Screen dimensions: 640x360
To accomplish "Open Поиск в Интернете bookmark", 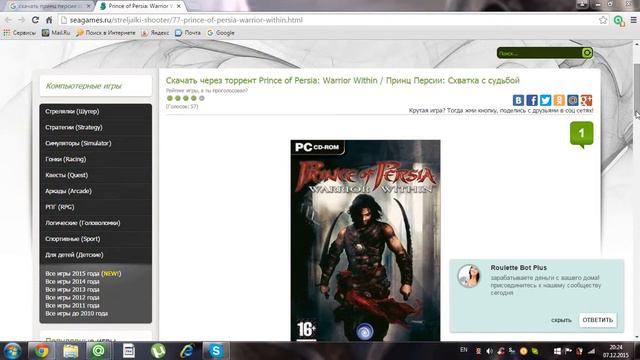I will (106, 33).
